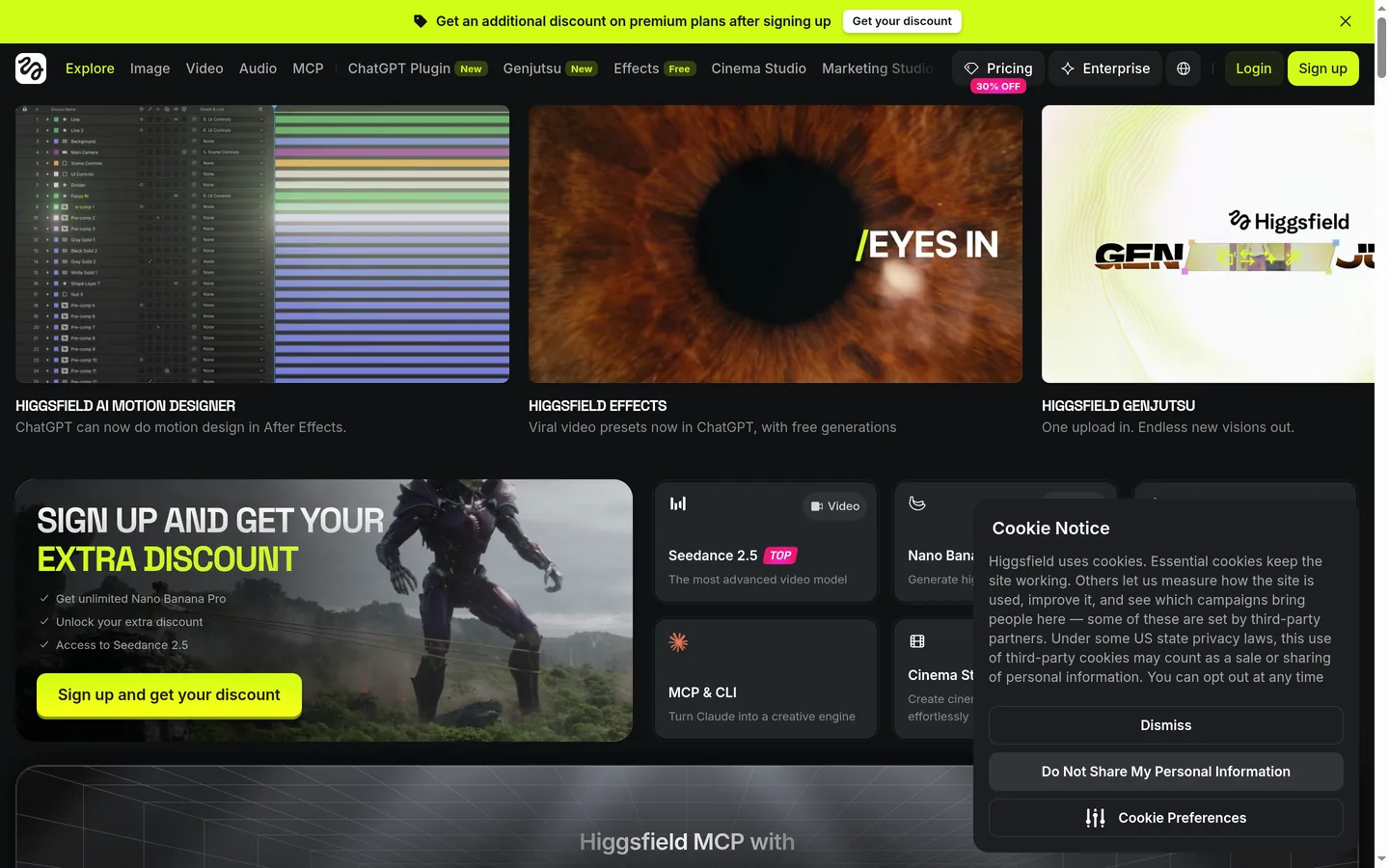Click the Higgsfield MCP with heading

point(687,842)
